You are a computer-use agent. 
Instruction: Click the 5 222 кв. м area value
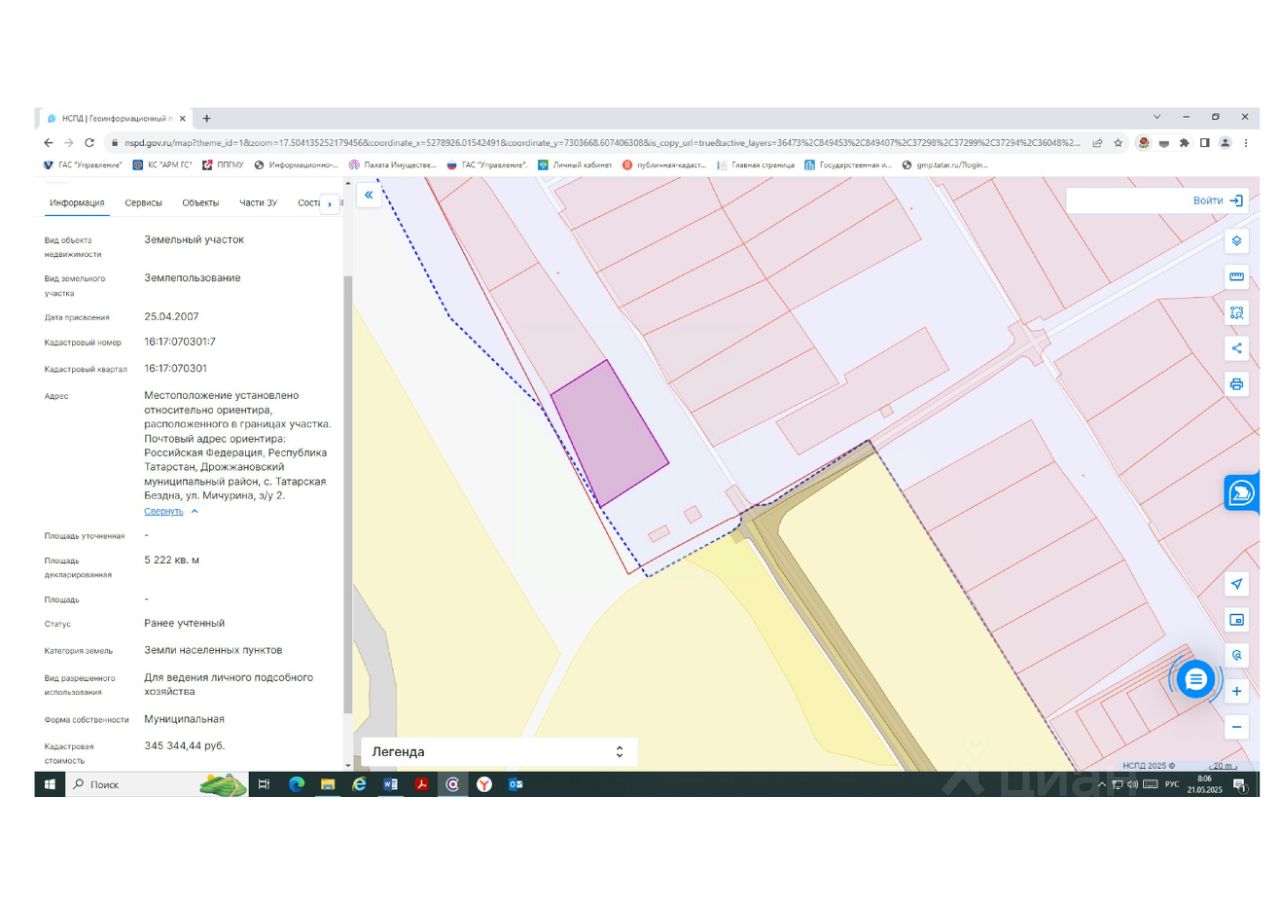click(x=172, y=560)
